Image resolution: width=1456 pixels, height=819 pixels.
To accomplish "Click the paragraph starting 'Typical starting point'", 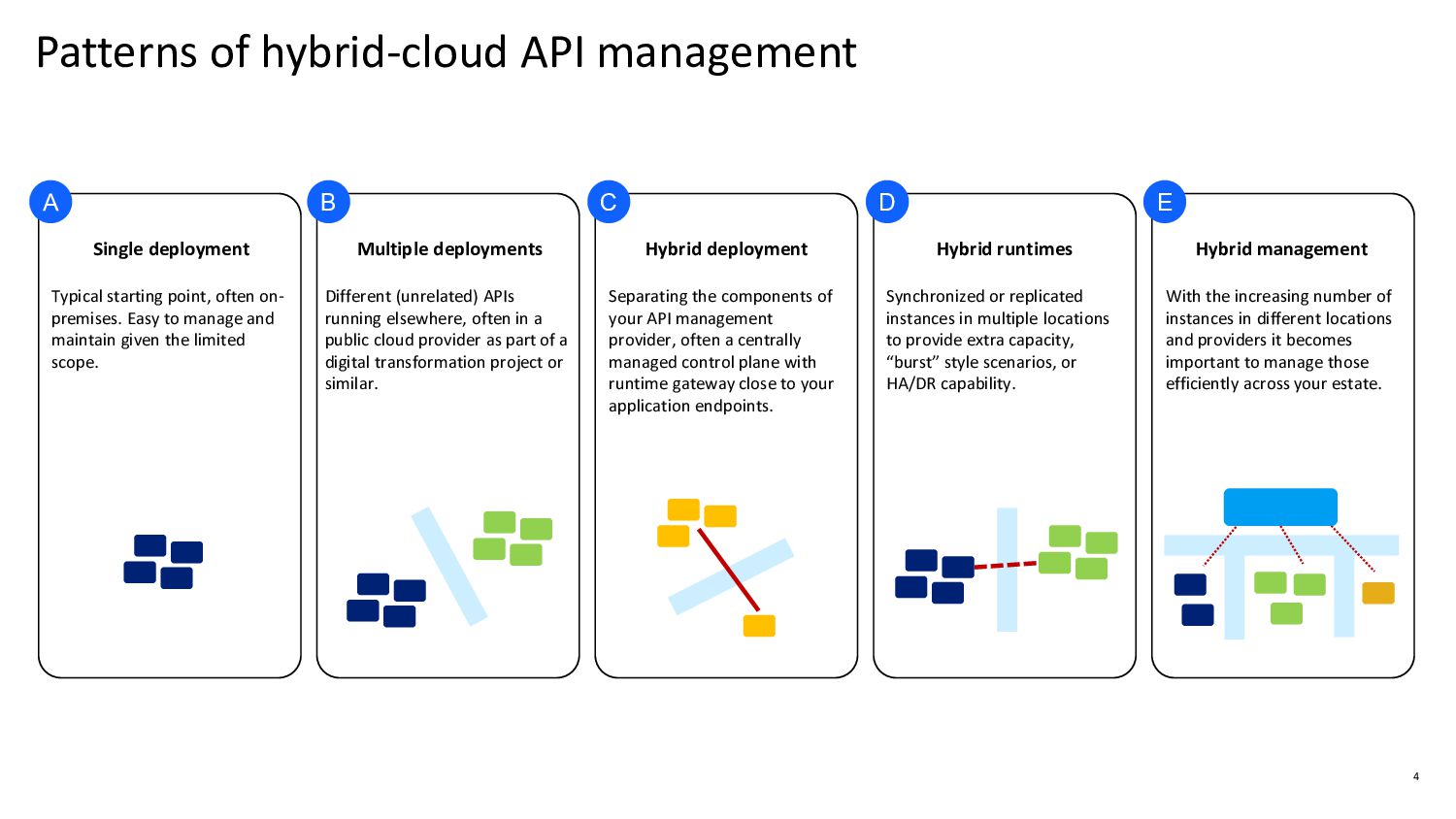I will coord(167,329).
